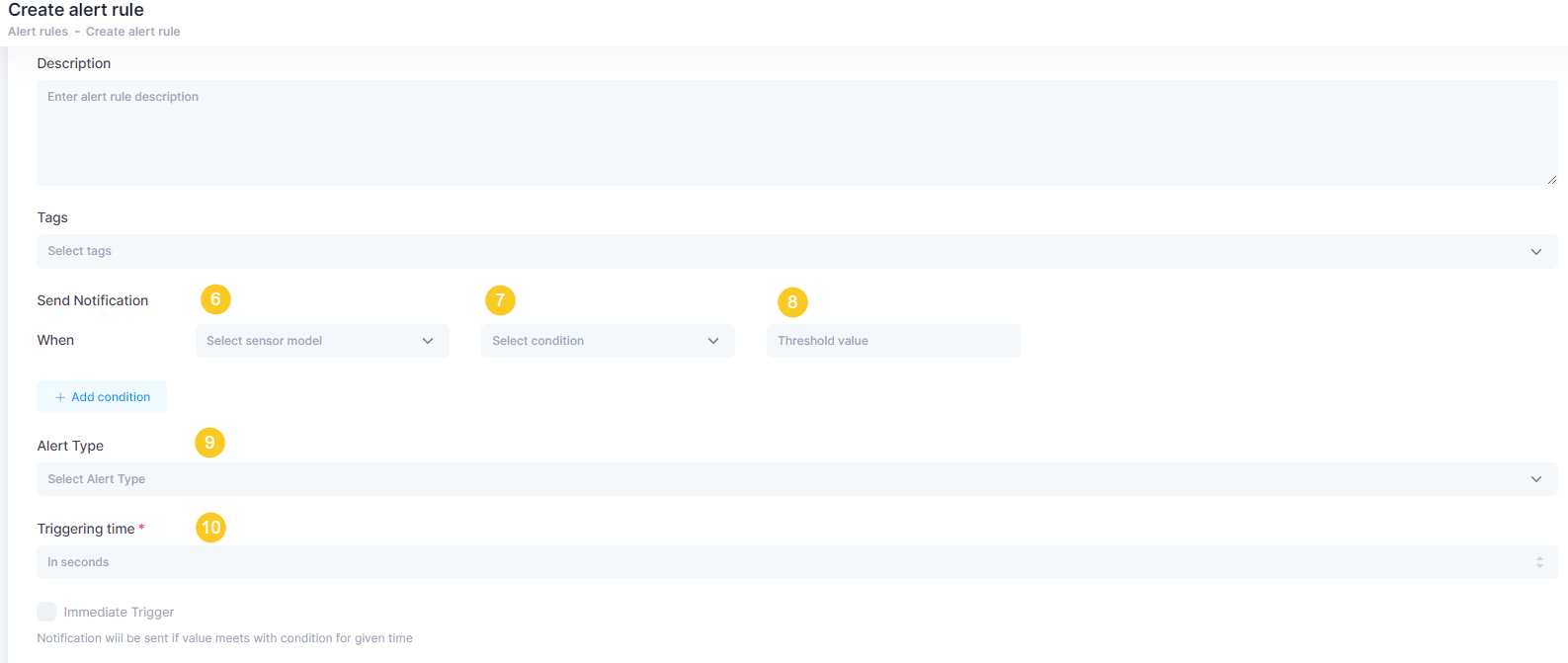
Task: Click the When label
Action: click(55, 340)
